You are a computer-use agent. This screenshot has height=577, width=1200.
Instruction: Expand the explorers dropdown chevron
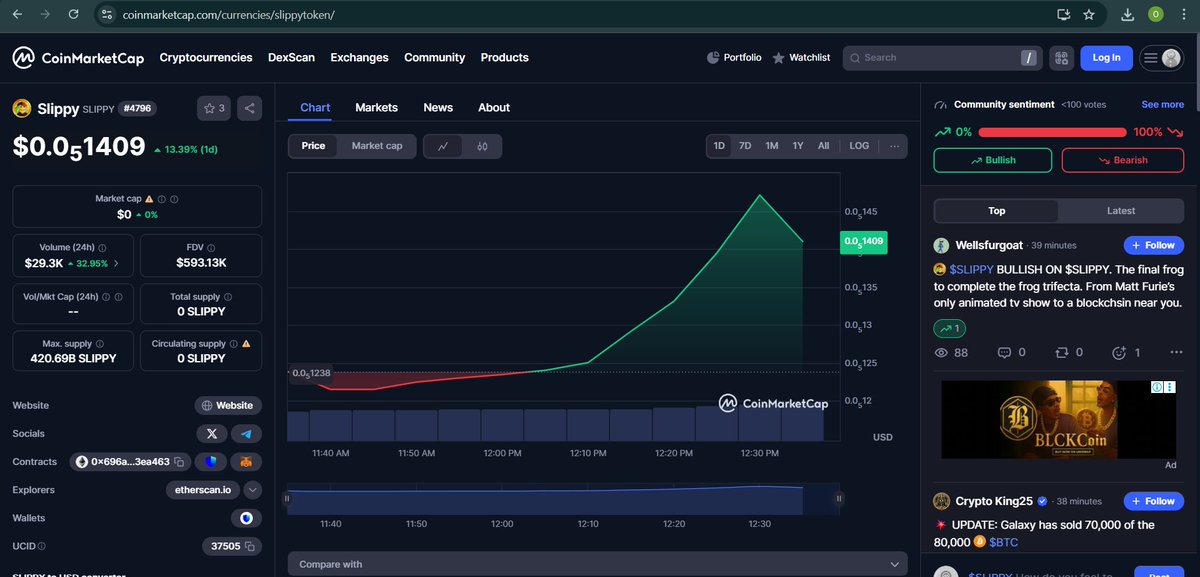pyautogui.click(x=253, y=490)
